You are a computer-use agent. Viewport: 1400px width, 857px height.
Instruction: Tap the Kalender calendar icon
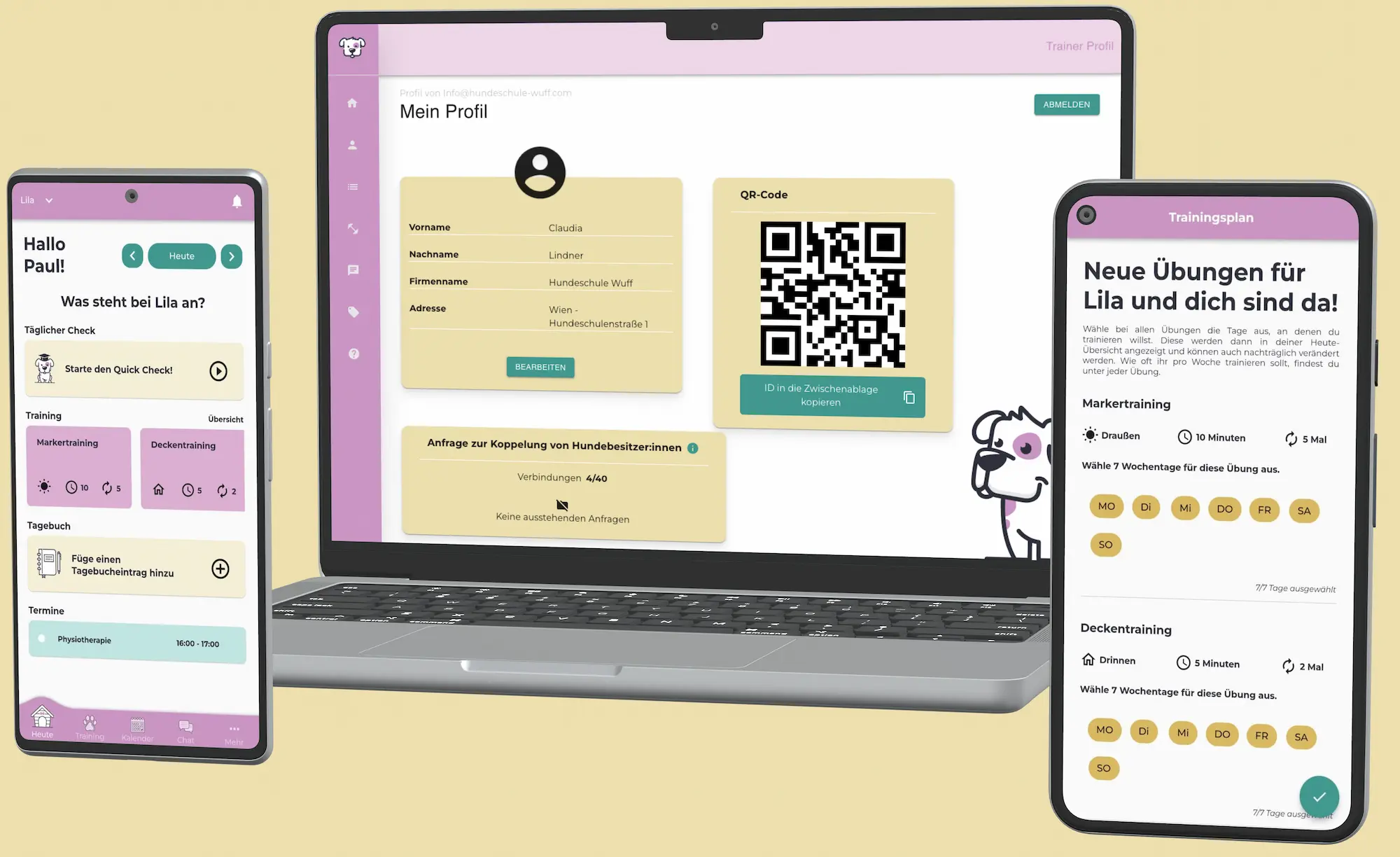click(137, 724)
